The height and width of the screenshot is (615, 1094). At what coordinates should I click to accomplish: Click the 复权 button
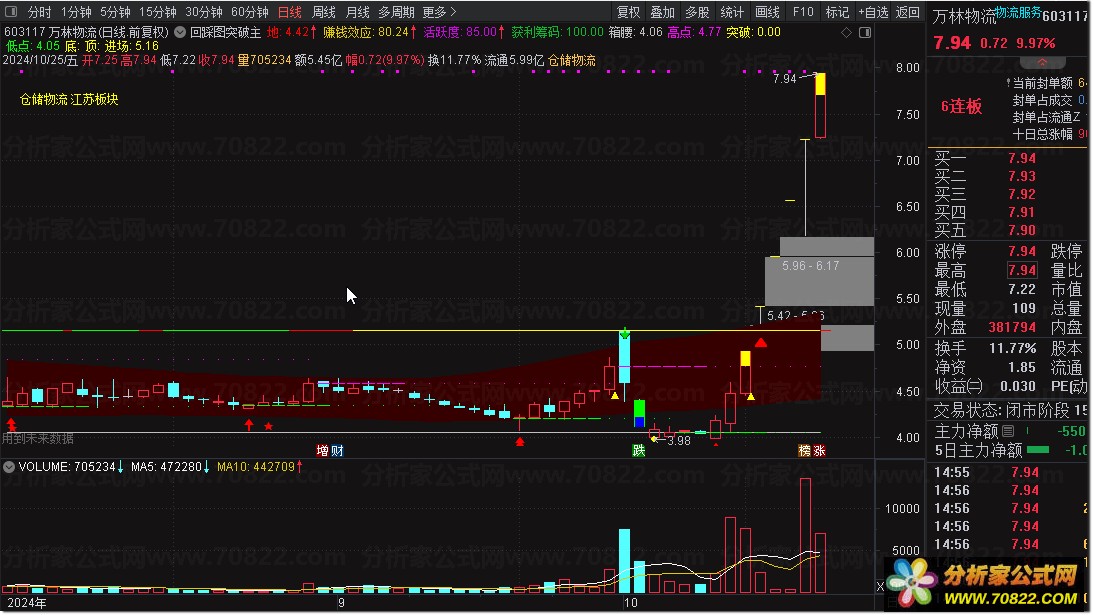tap(628, 12)
